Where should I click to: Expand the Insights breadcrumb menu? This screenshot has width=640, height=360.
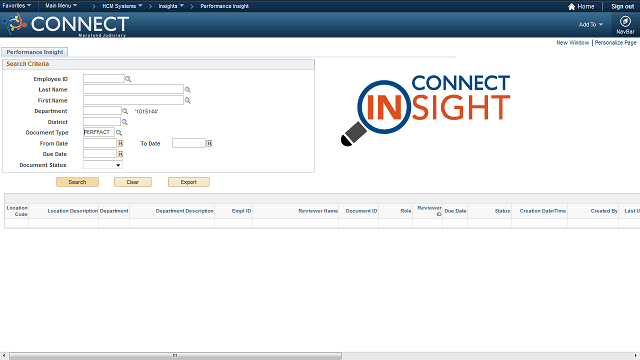(171, 6)
